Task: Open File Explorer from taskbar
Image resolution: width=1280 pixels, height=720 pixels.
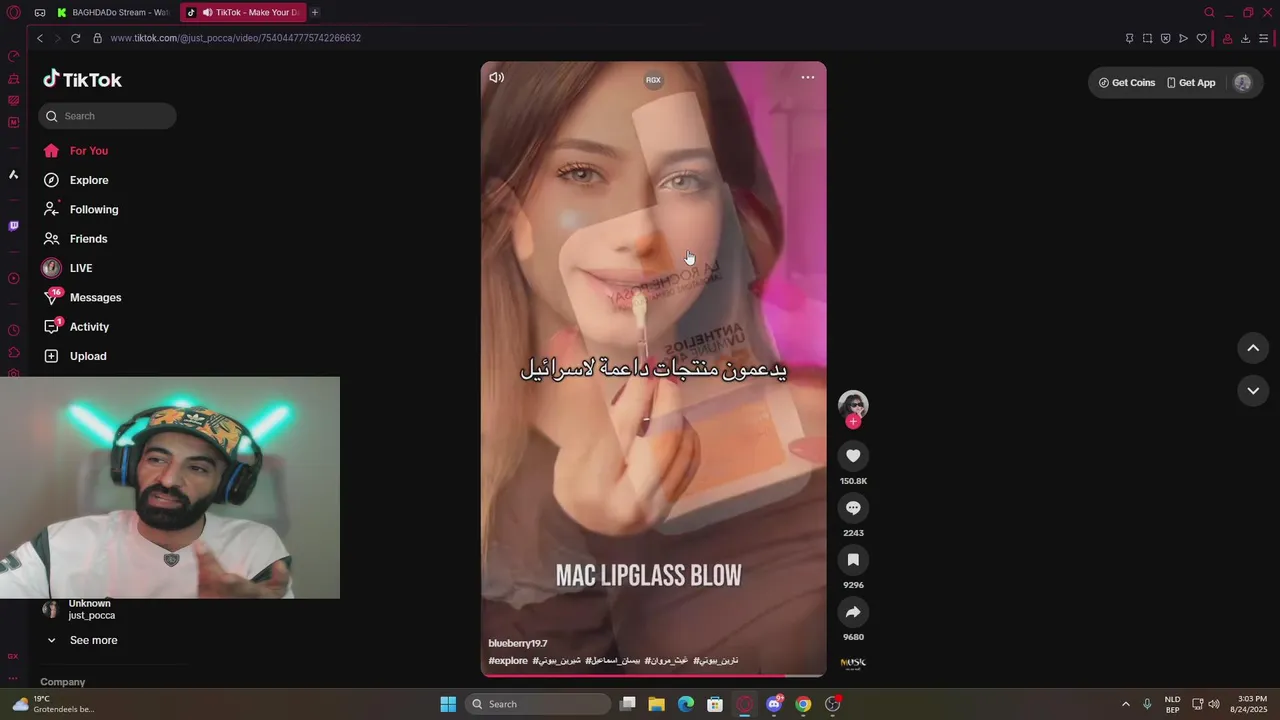Action: [x=657, y=704]
